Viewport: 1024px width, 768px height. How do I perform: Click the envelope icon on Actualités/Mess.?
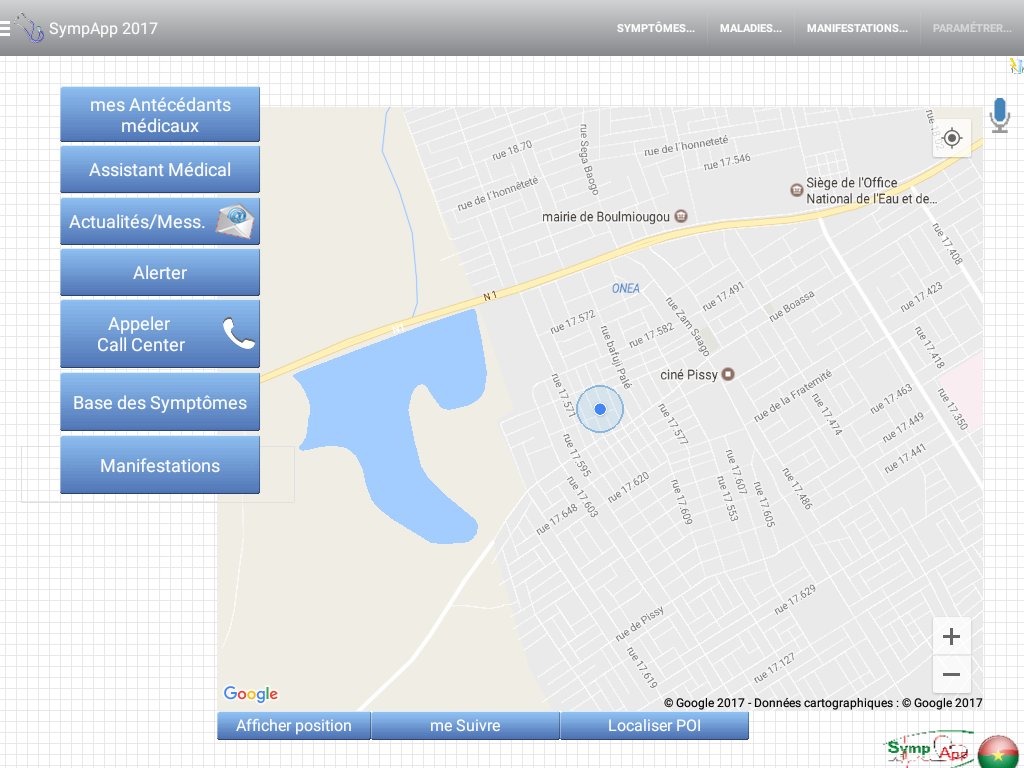tap(235, 221)
